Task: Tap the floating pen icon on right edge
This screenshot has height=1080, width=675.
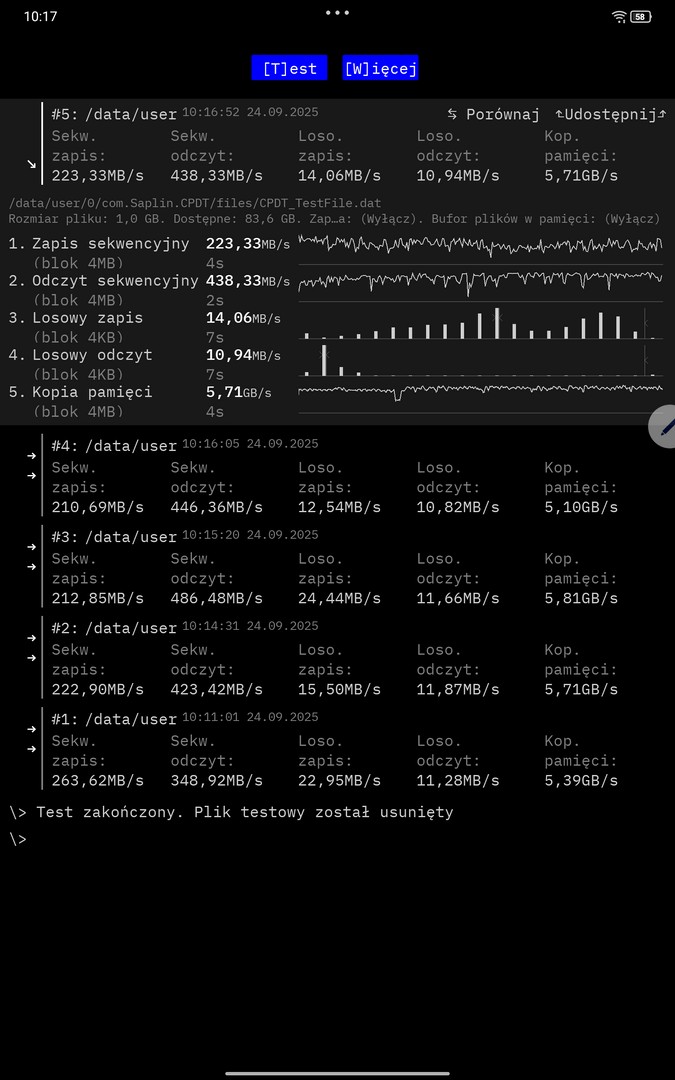Action: coord(664,427)
